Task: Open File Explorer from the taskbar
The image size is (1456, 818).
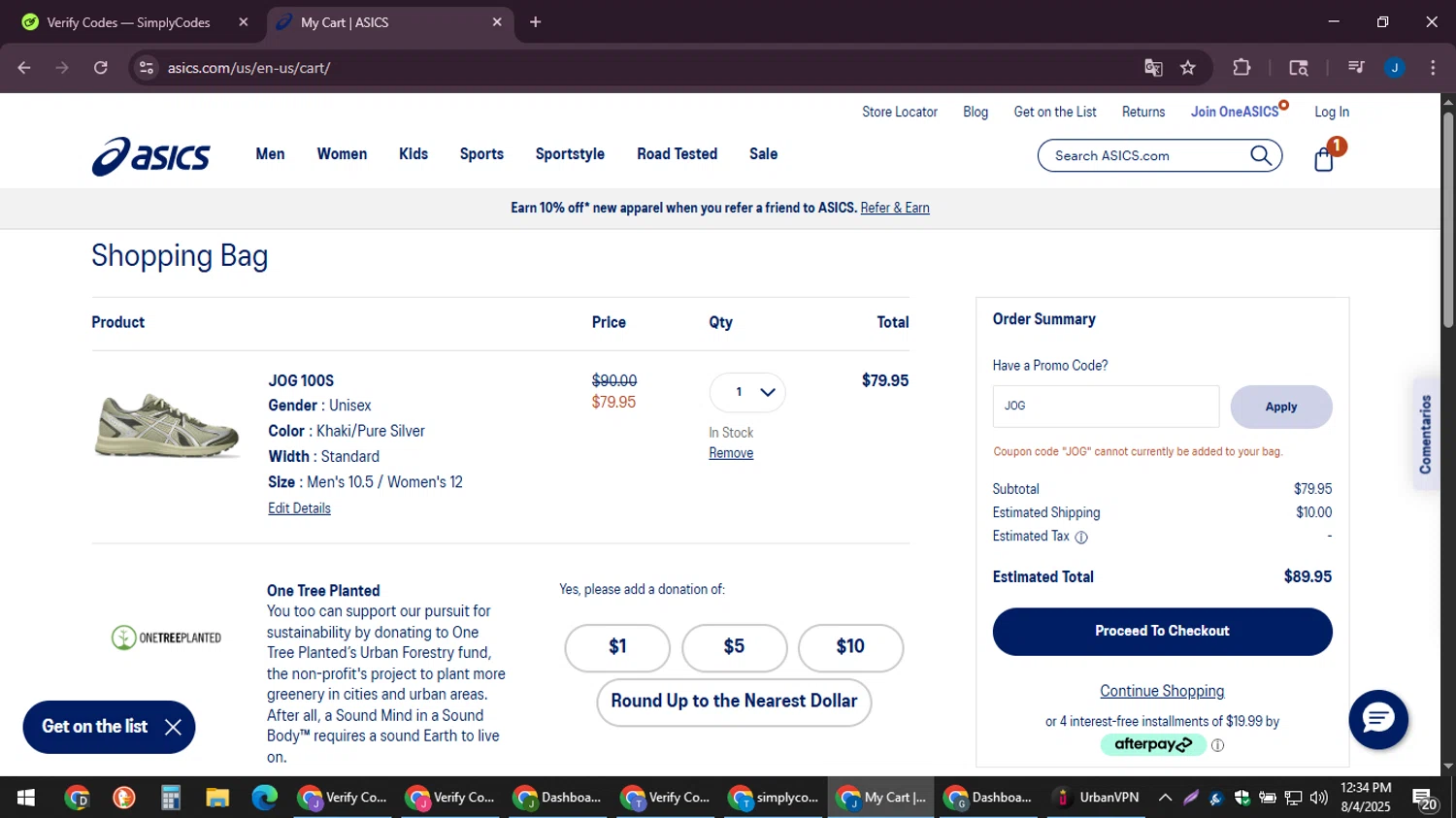Action: click(217, 798)
